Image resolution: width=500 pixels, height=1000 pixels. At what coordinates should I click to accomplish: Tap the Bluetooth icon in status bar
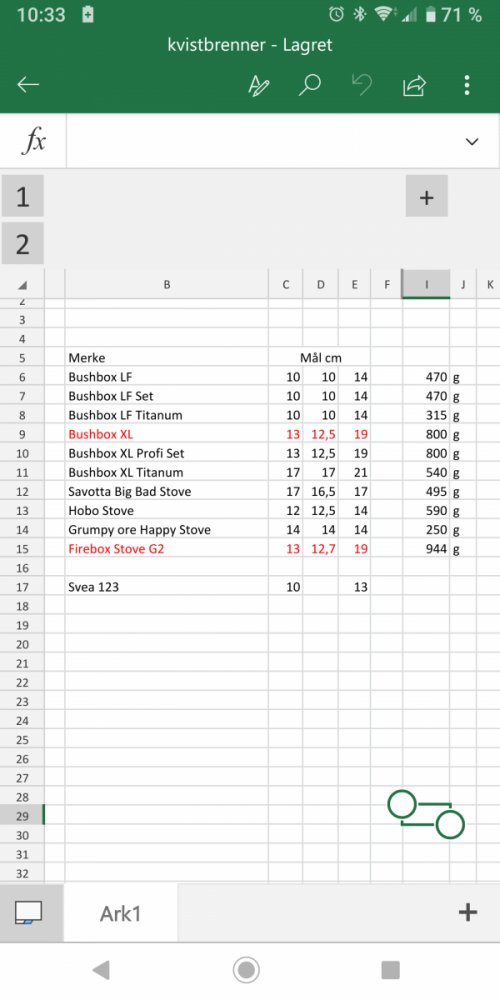(360, 14)
